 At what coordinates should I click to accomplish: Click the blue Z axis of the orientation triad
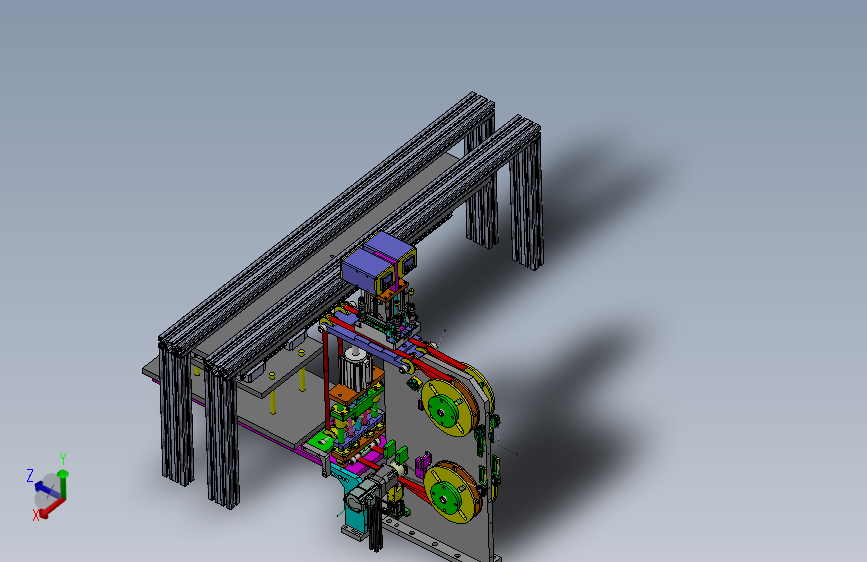tap(48, 490)
